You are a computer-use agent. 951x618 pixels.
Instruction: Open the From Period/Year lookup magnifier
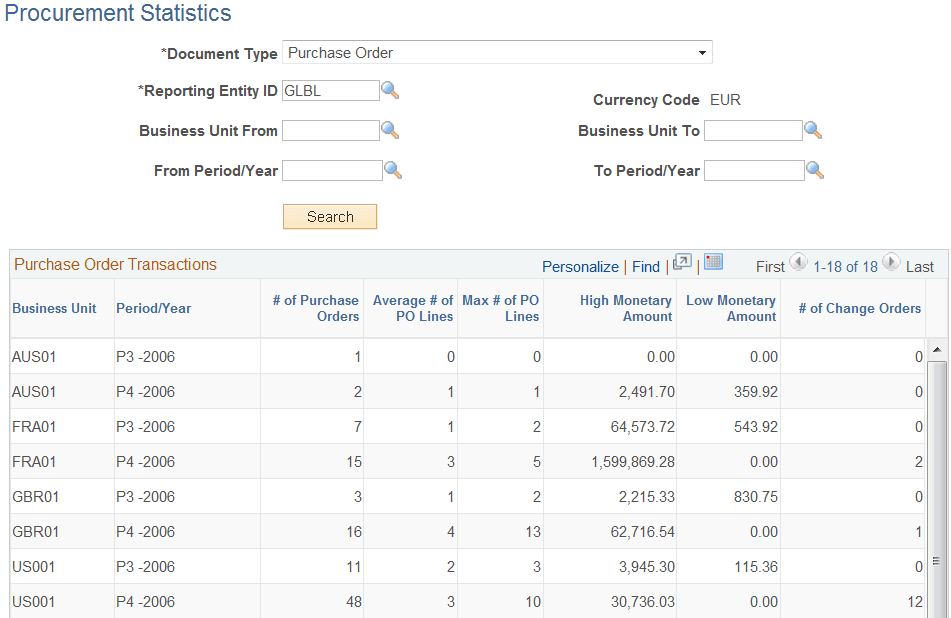coord(392,170)
